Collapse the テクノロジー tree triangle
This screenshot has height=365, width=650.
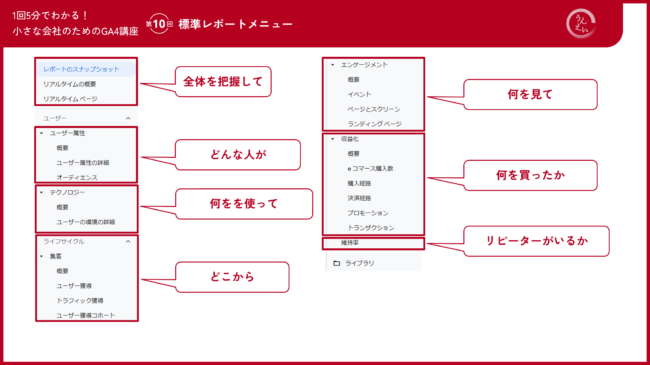(x=41, y=192)
